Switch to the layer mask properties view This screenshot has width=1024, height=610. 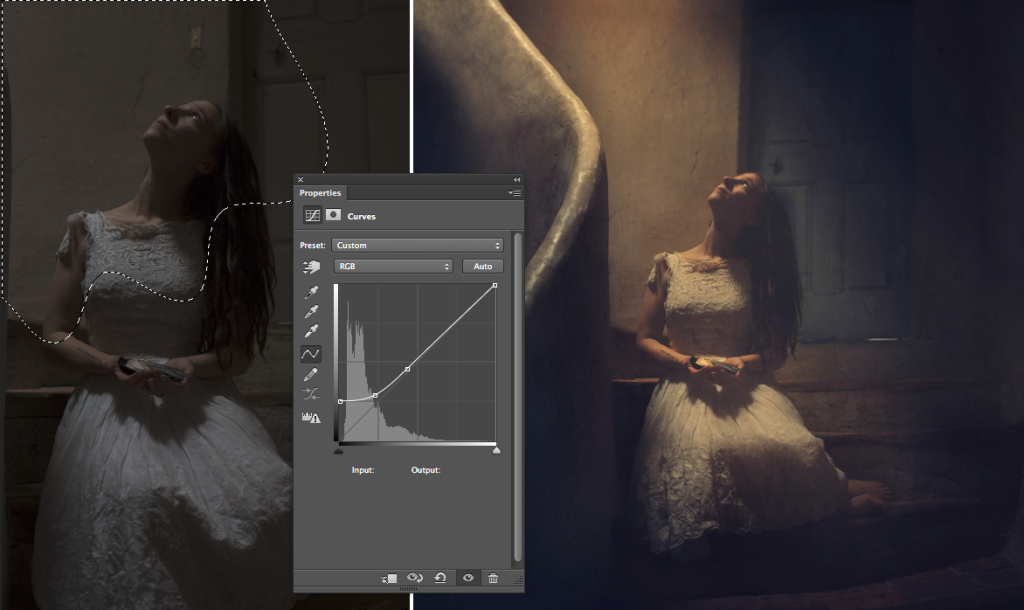pos(334,215)
